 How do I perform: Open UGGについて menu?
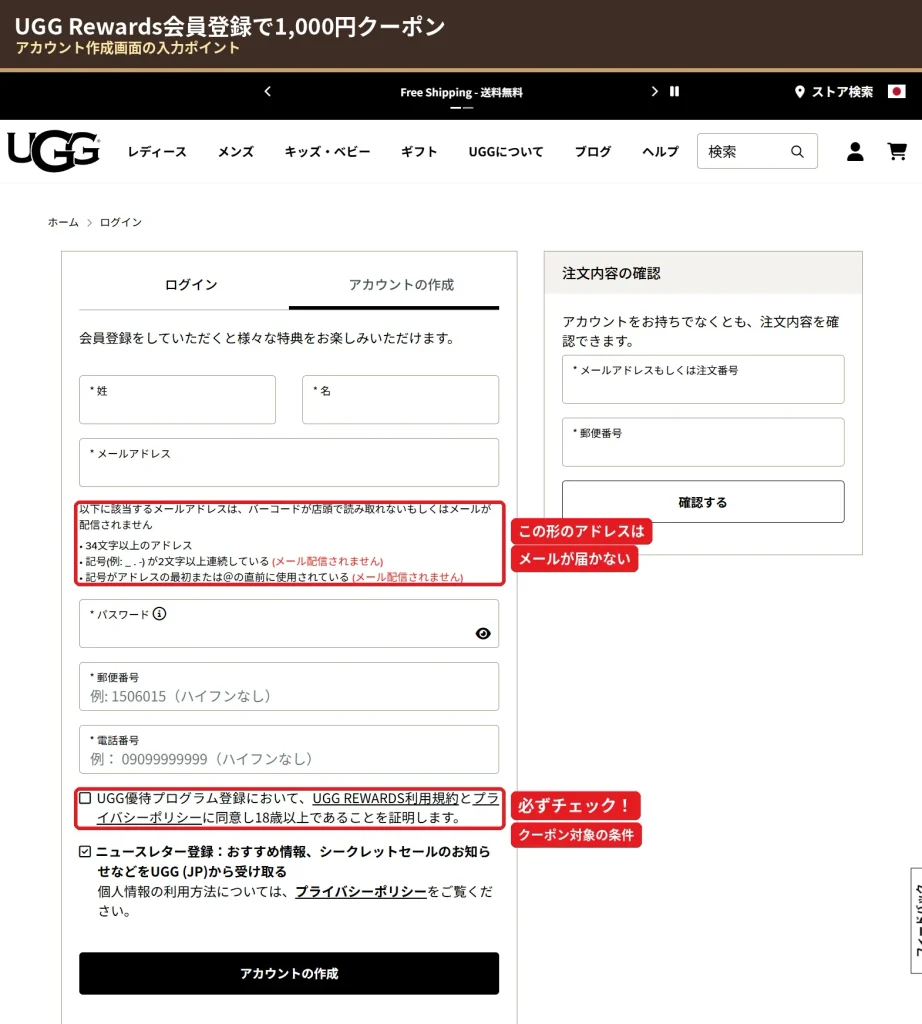pyautogui.click(x=505, y=152)
